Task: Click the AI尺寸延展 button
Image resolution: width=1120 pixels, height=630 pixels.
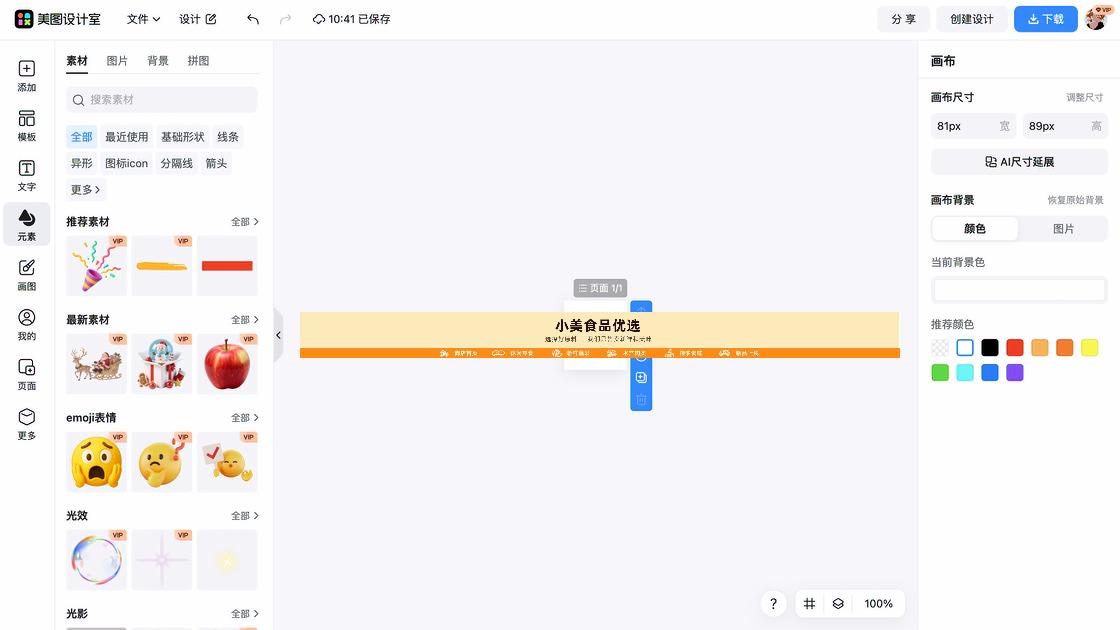Action: (1019, 161)
